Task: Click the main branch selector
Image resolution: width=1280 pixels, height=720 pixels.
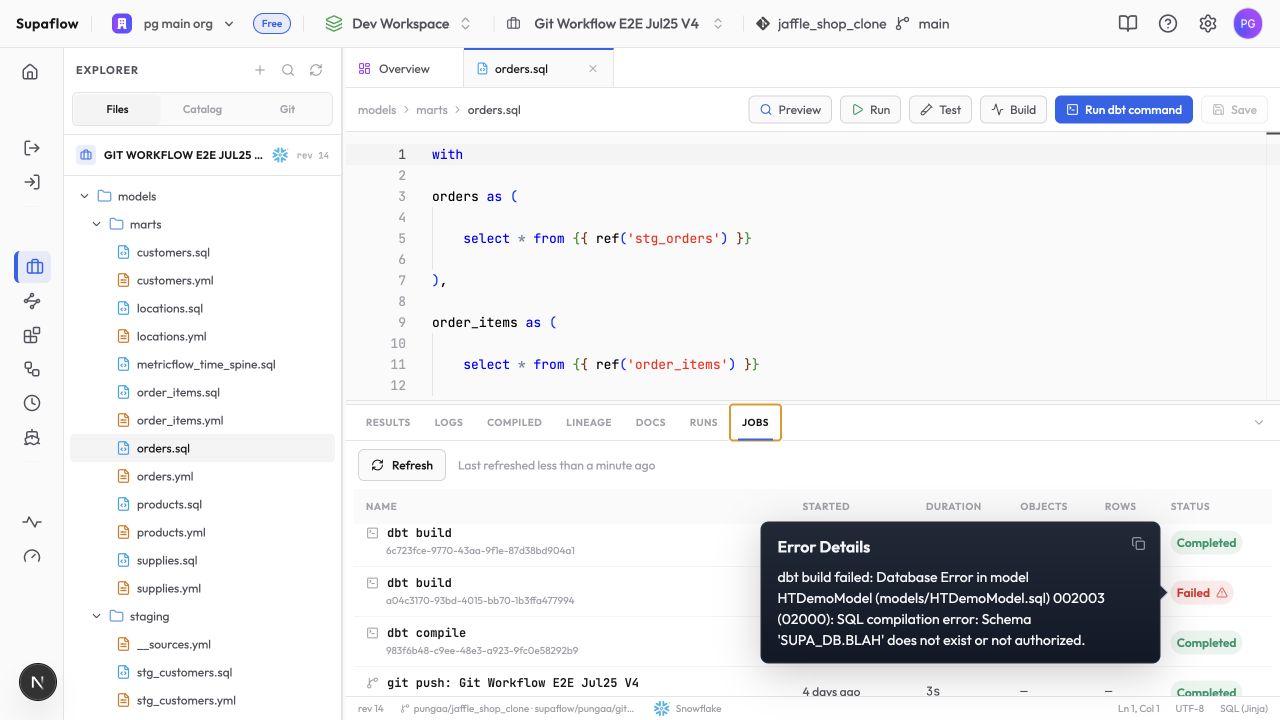Action: pyautogui.click(x=923, y=23)
